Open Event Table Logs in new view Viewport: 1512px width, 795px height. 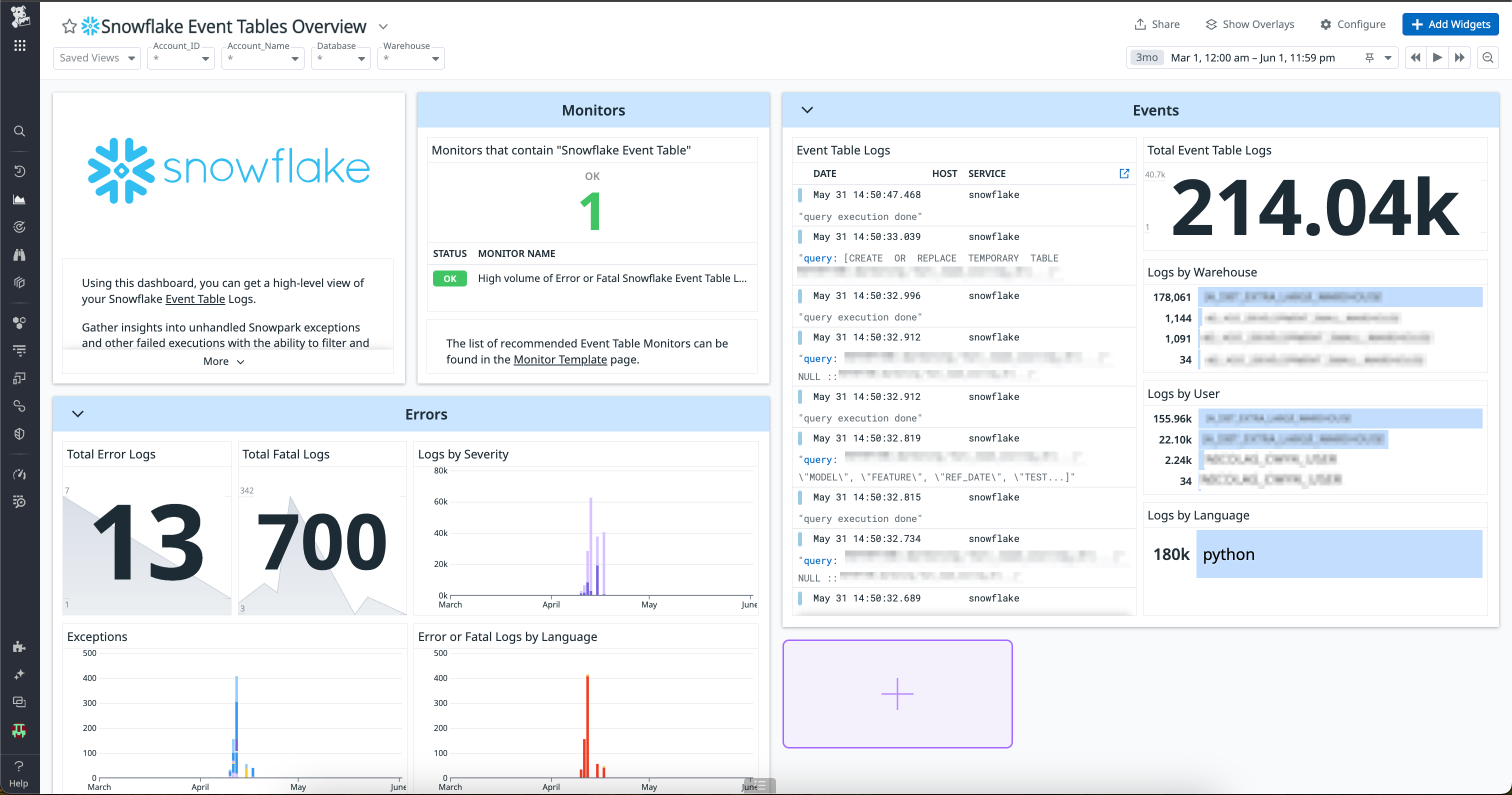[x=1124, y=173]
